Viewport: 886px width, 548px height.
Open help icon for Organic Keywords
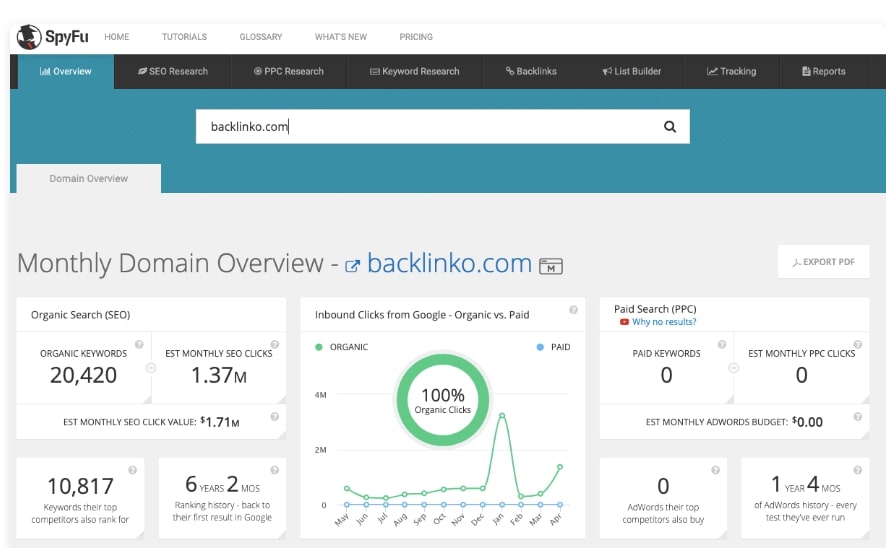point(139,344)
